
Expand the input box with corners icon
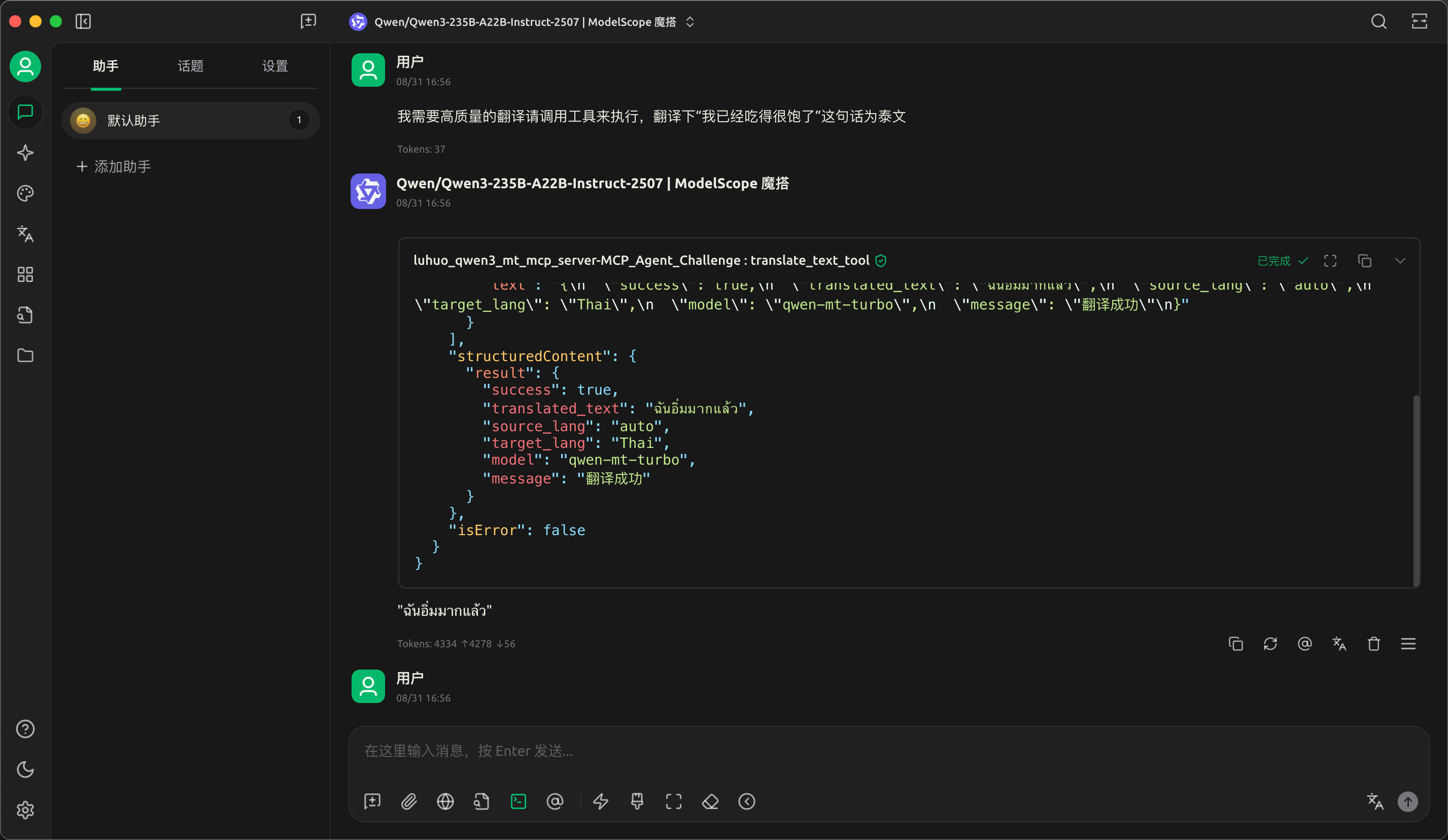click(673, 801)
